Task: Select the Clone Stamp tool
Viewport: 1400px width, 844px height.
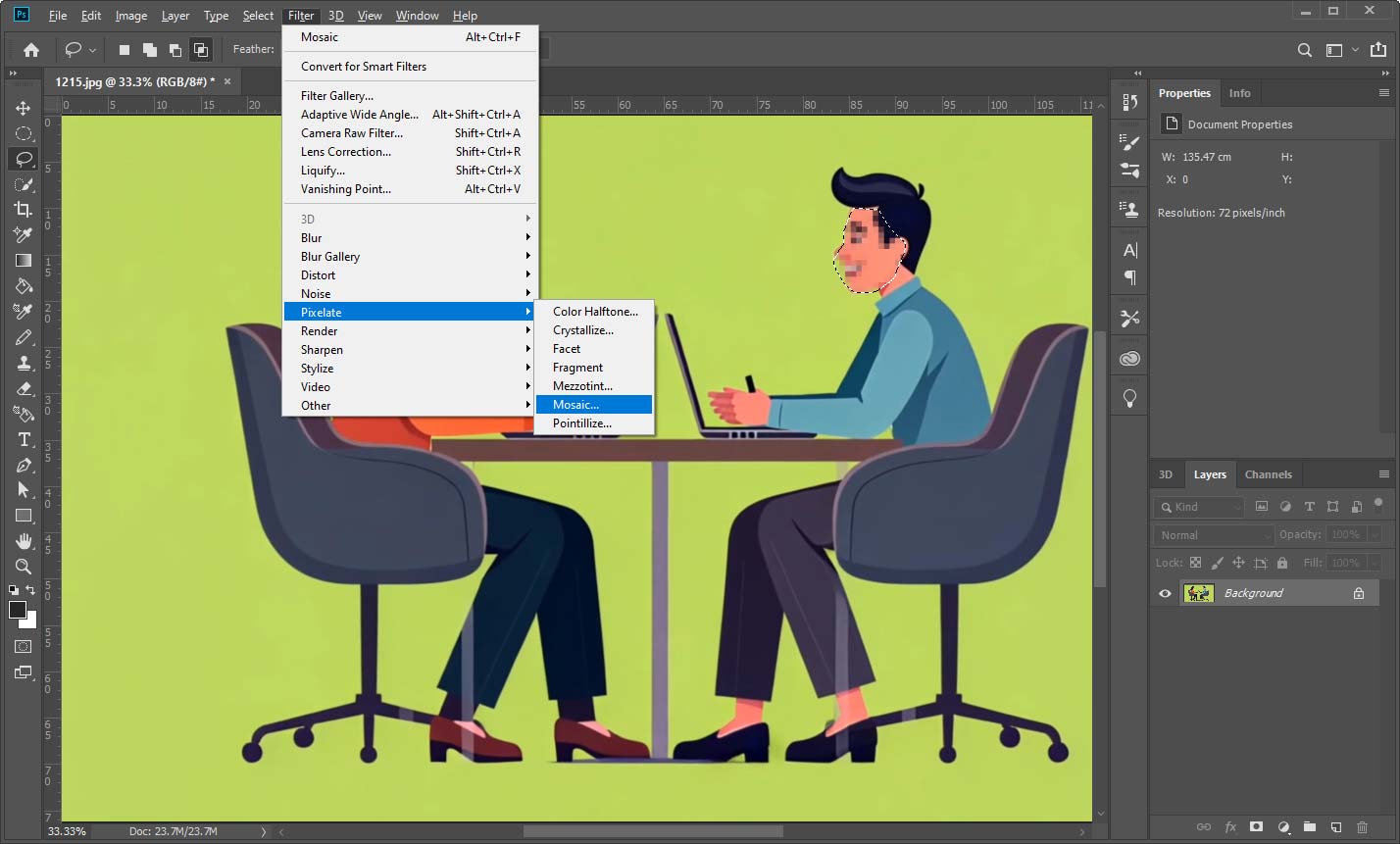Action: (25, 363)
